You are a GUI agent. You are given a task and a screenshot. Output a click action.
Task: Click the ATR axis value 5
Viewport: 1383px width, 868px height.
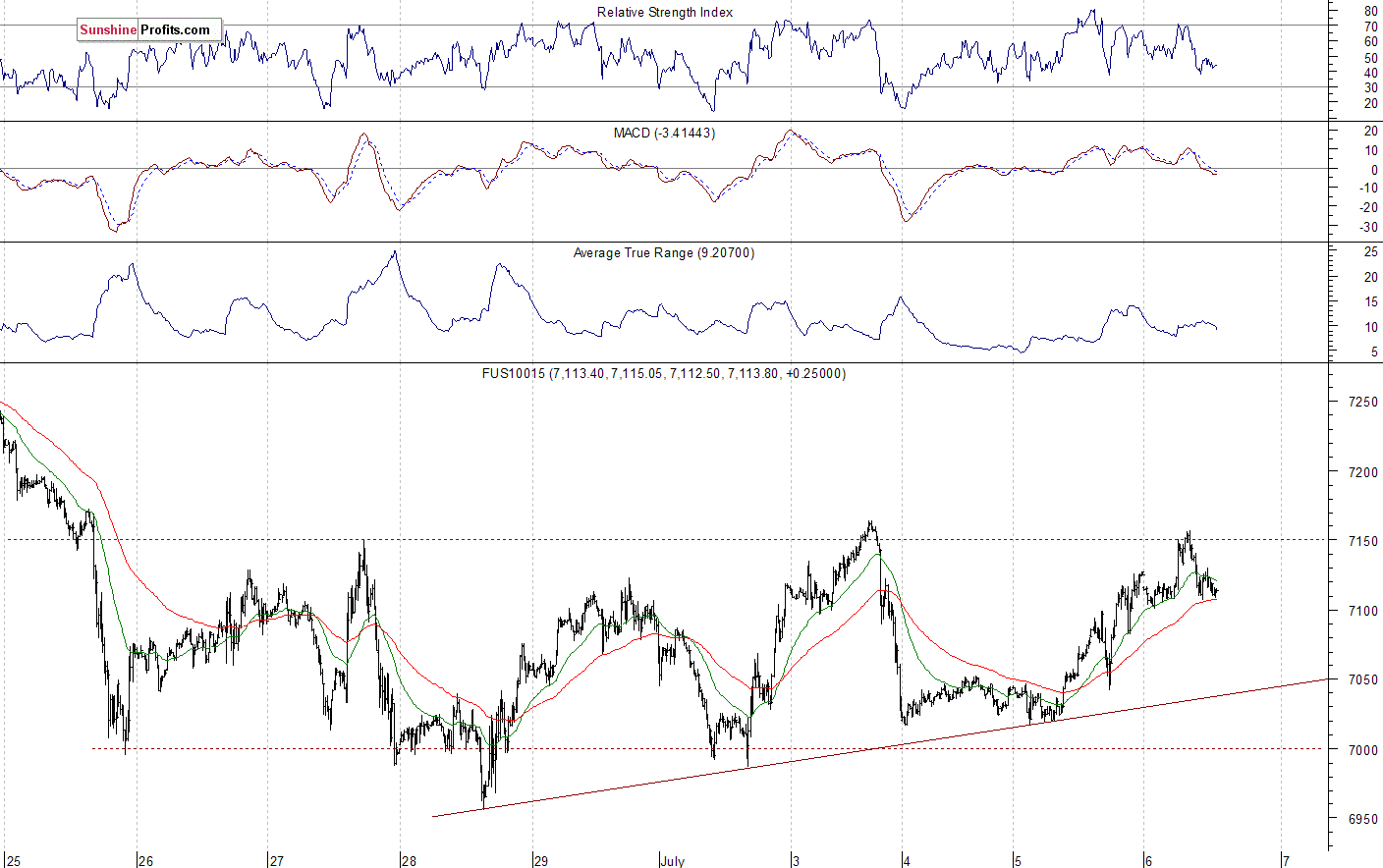click(x=1374, y=353)
